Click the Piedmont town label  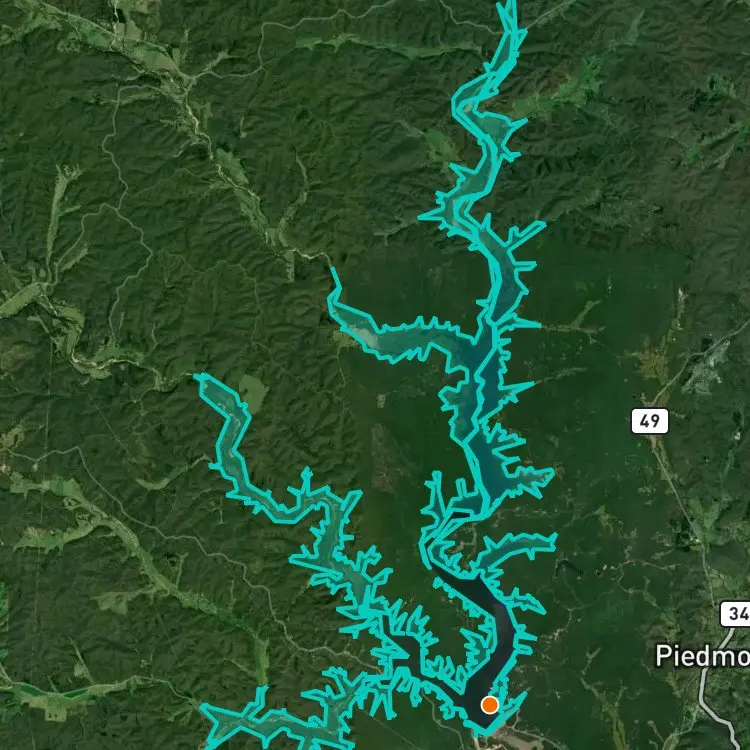(702, 655)
